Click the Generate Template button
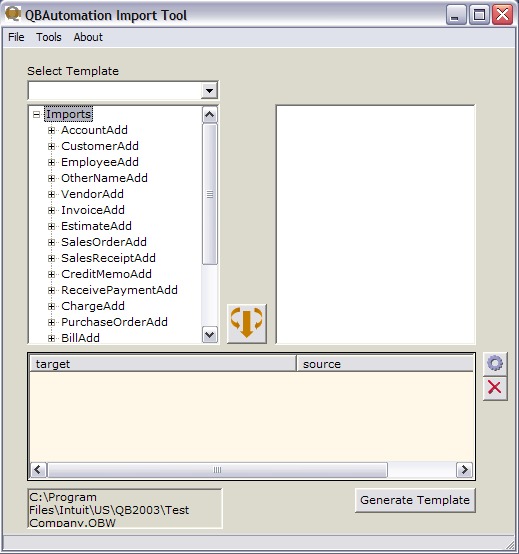The image size is (519, 554). click(415, 500)
